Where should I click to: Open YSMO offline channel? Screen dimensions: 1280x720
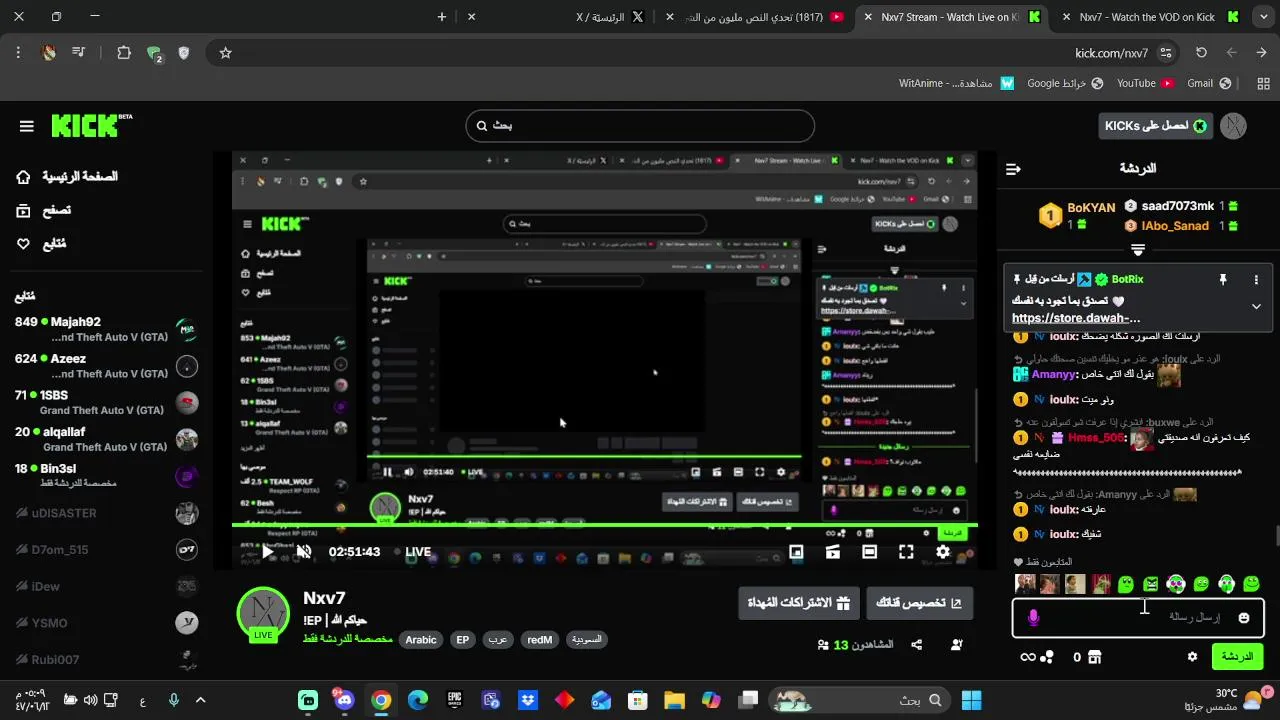point(105,623)
